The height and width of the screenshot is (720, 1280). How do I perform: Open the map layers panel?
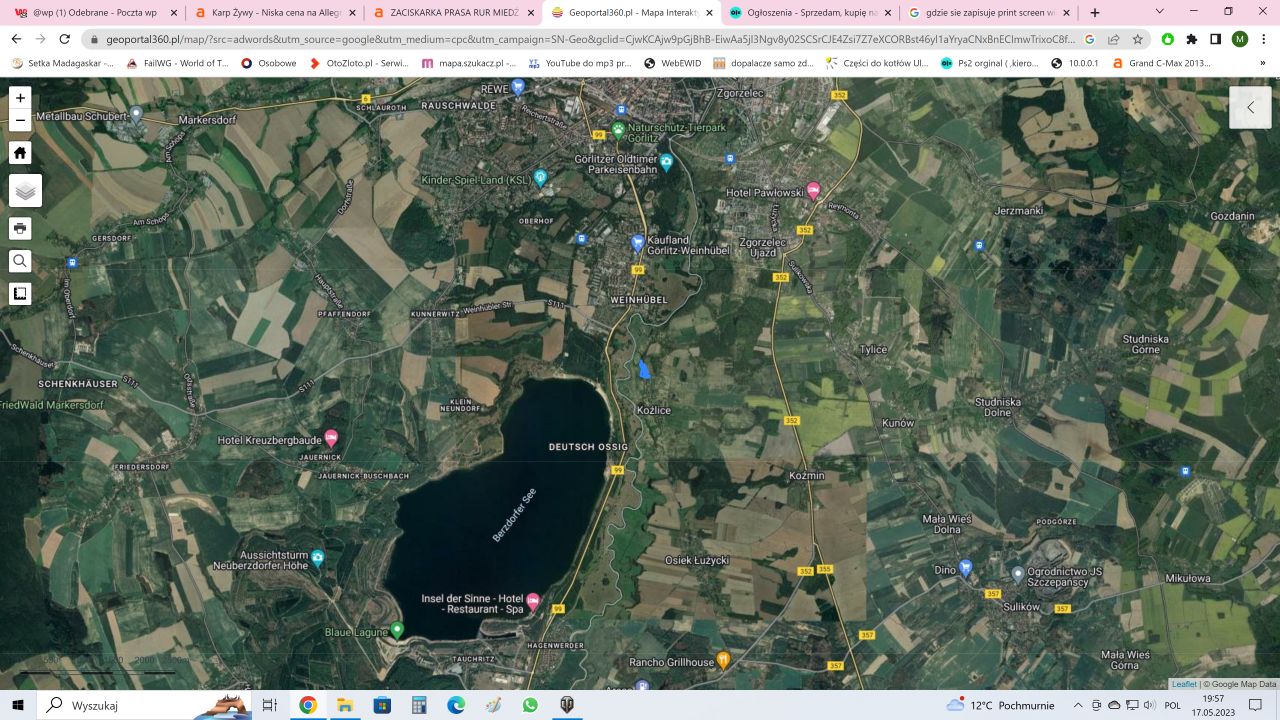[x=25, y=190]
